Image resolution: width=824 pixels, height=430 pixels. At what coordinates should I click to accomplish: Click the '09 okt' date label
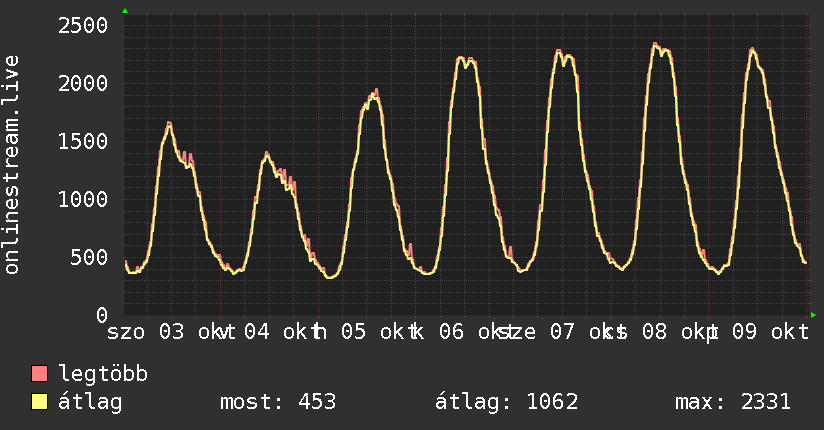tap(770, 332)
